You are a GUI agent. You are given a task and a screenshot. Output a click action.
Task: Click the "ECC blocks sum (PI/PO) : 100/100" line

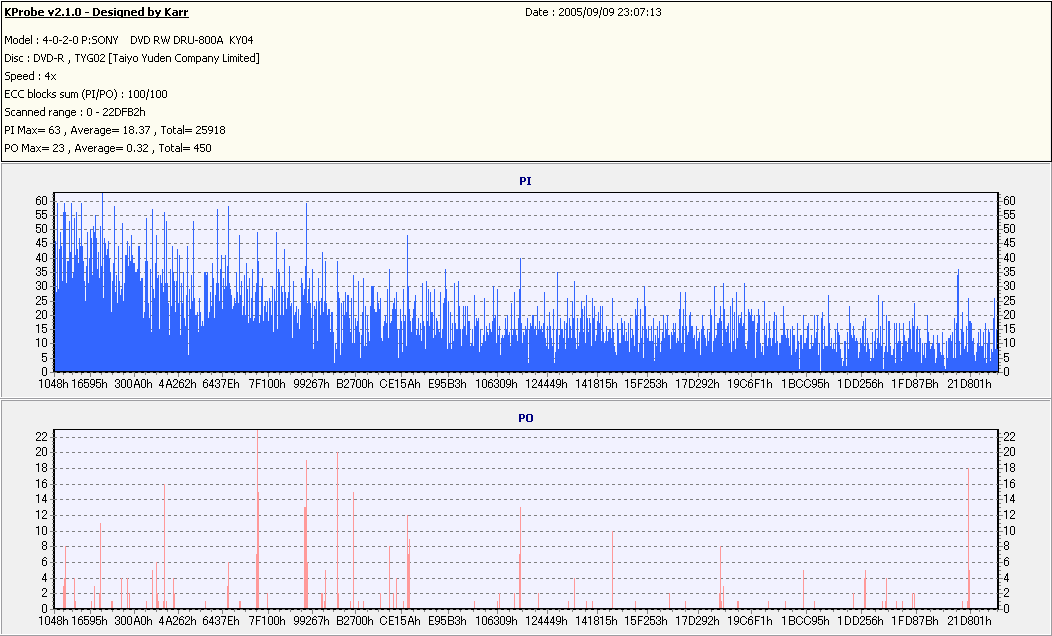[x=86, y=94]
